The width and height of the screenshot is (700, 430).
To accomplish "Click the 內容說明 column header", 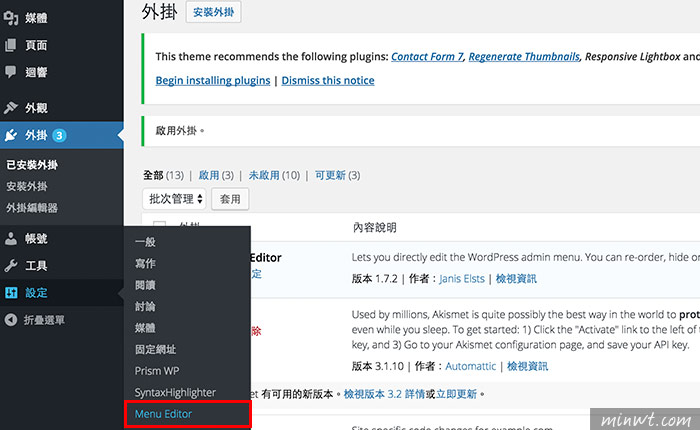I will (x=375, y=228).
